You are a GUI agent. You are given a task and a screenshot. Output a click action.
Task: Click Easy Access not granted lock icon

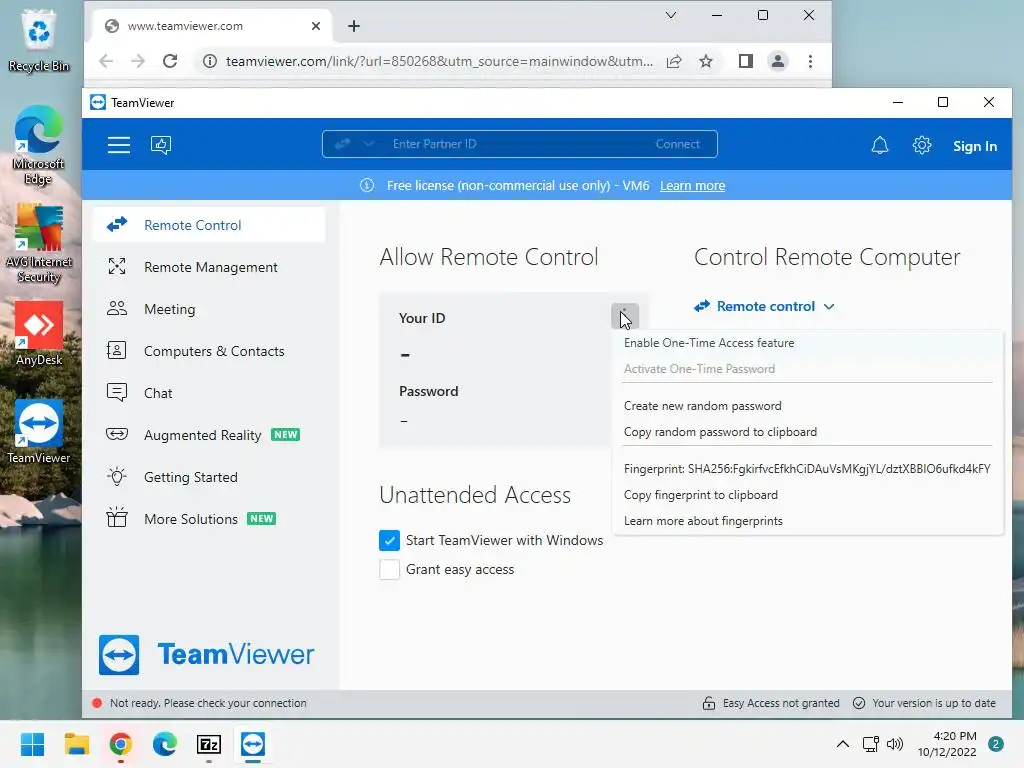point(709,703)
